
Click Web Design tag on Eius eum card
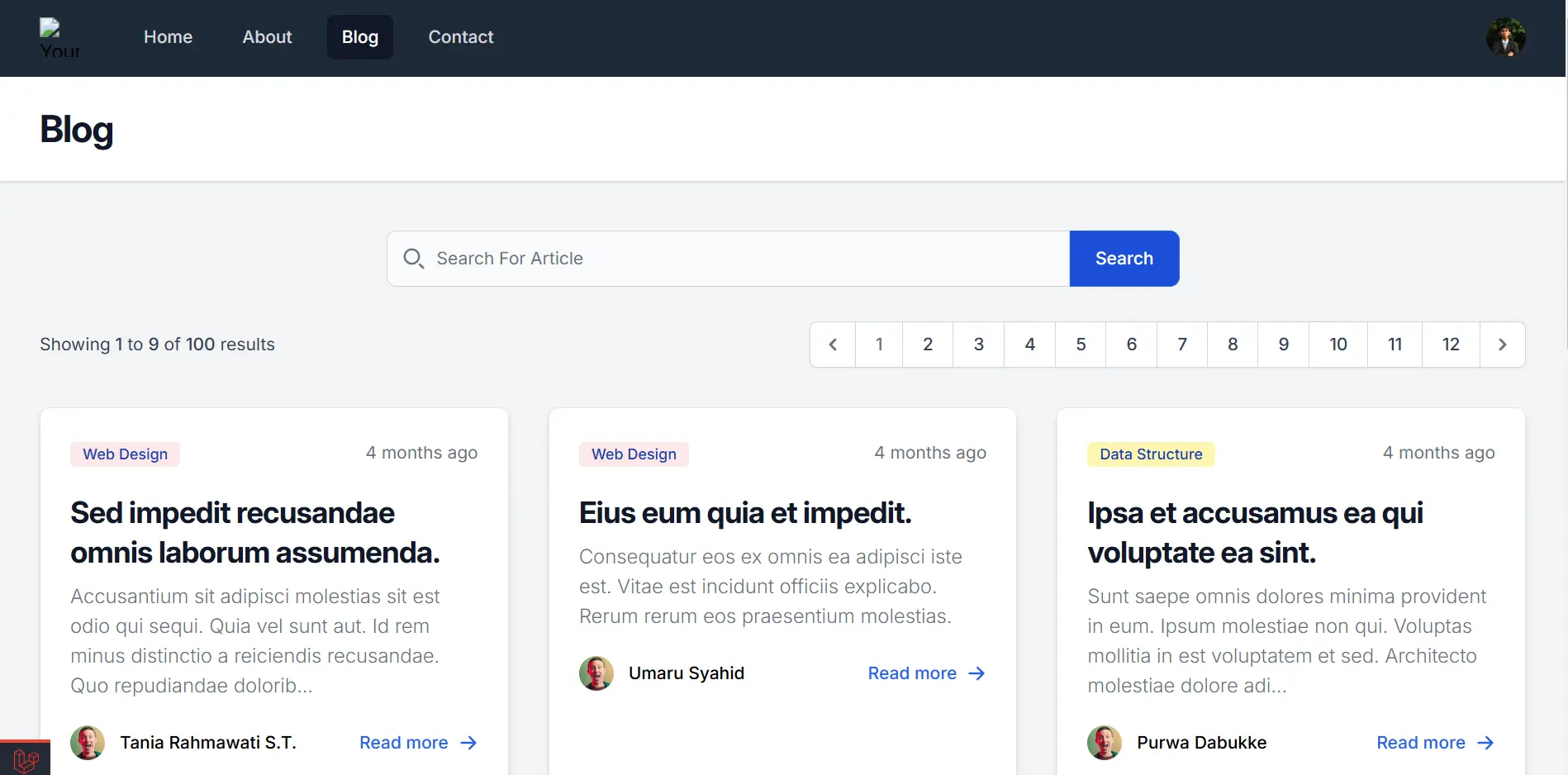pos(634,454)
